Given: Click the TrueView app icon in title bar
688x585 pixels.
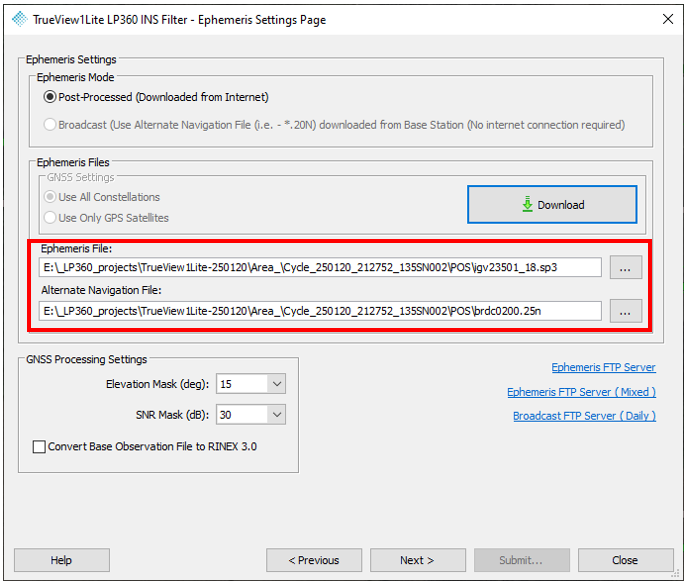Looking at the screenshot, I should [19, 19].
